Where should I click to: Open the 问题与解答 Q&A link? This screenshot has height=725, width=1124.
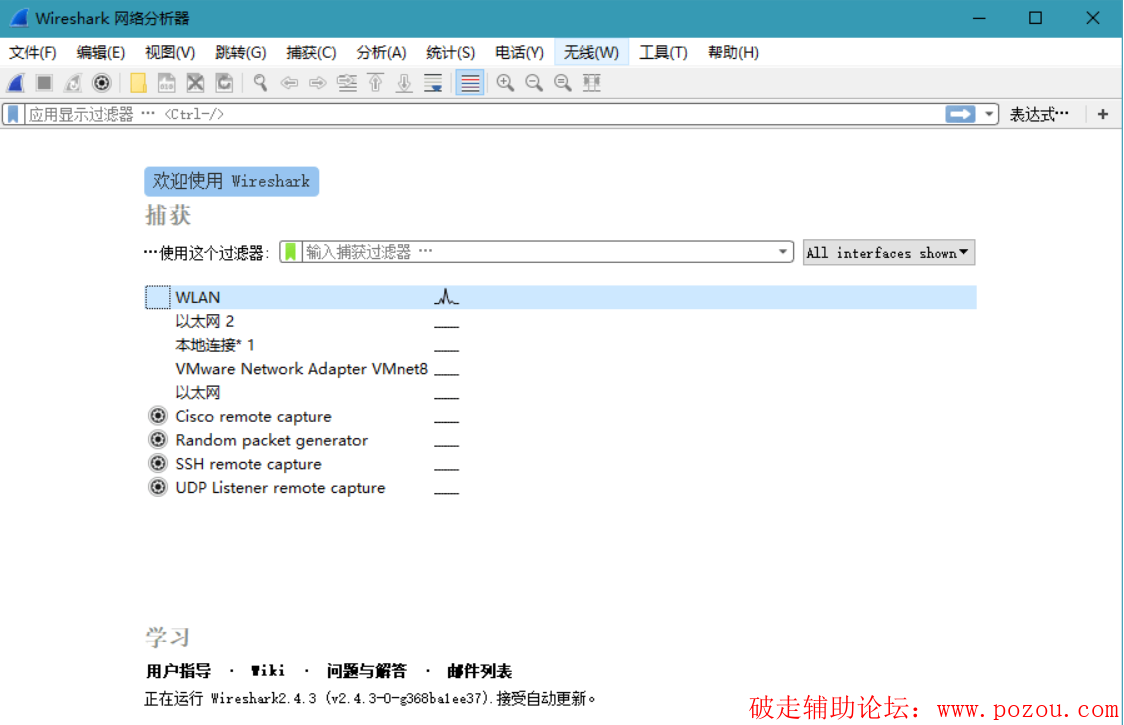click(366, 671)
